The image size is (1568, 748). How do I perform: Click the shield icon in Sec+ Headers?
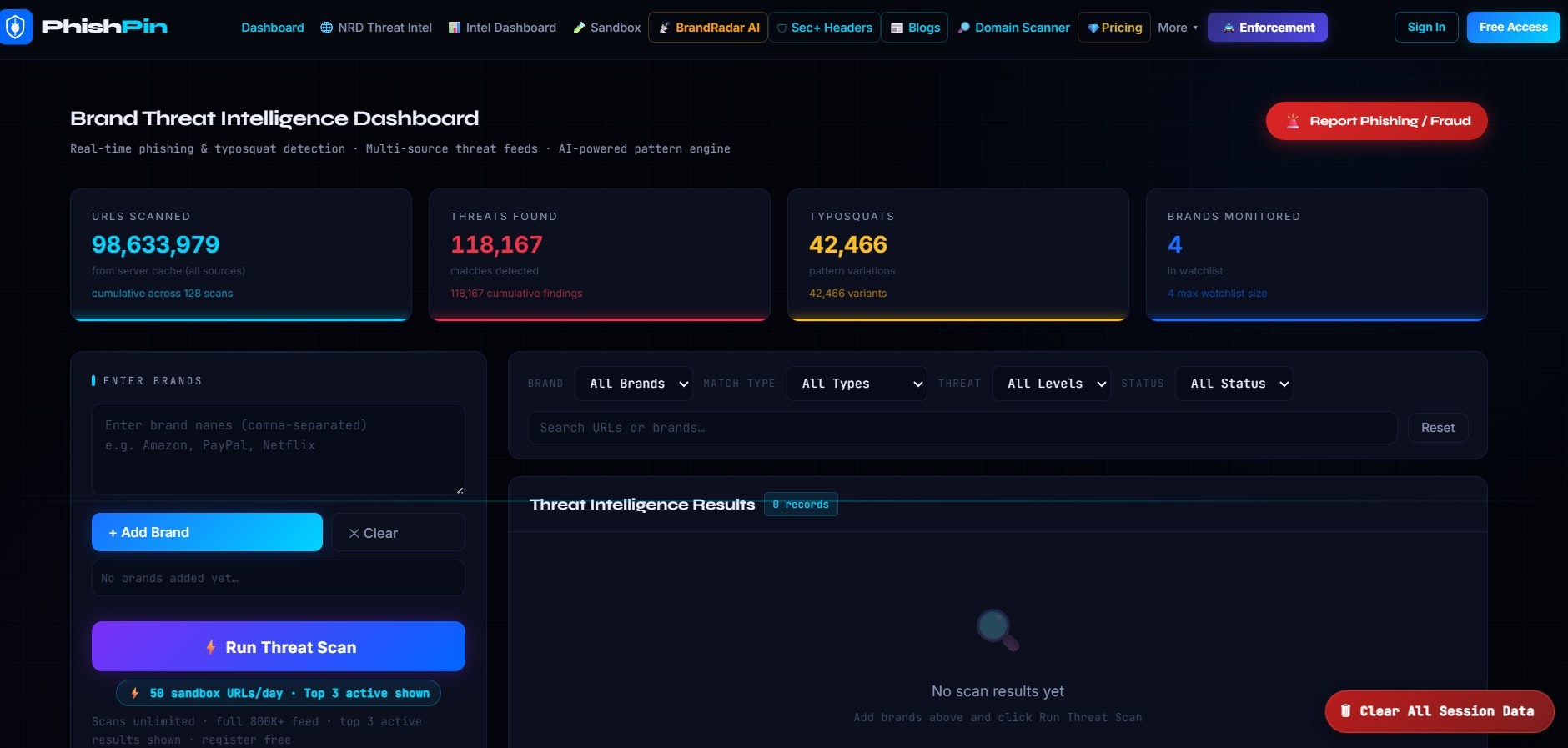(x=781, y=28)
